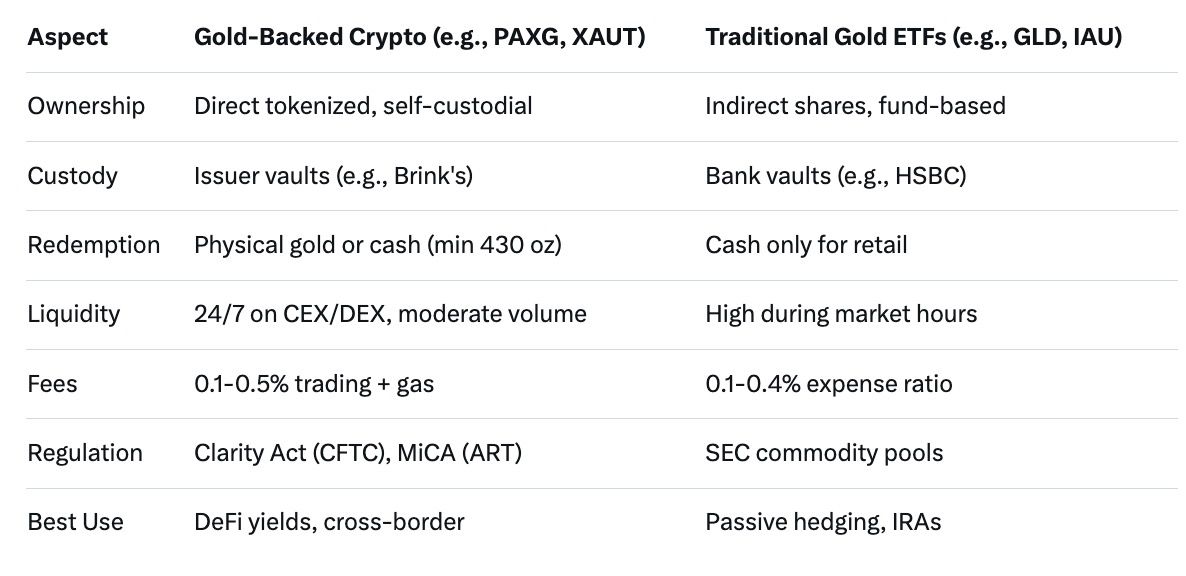Click the '0.1-0.4% expense ratio' cell
This screenshot has width=1186, height=576.
tap(829, 383)
